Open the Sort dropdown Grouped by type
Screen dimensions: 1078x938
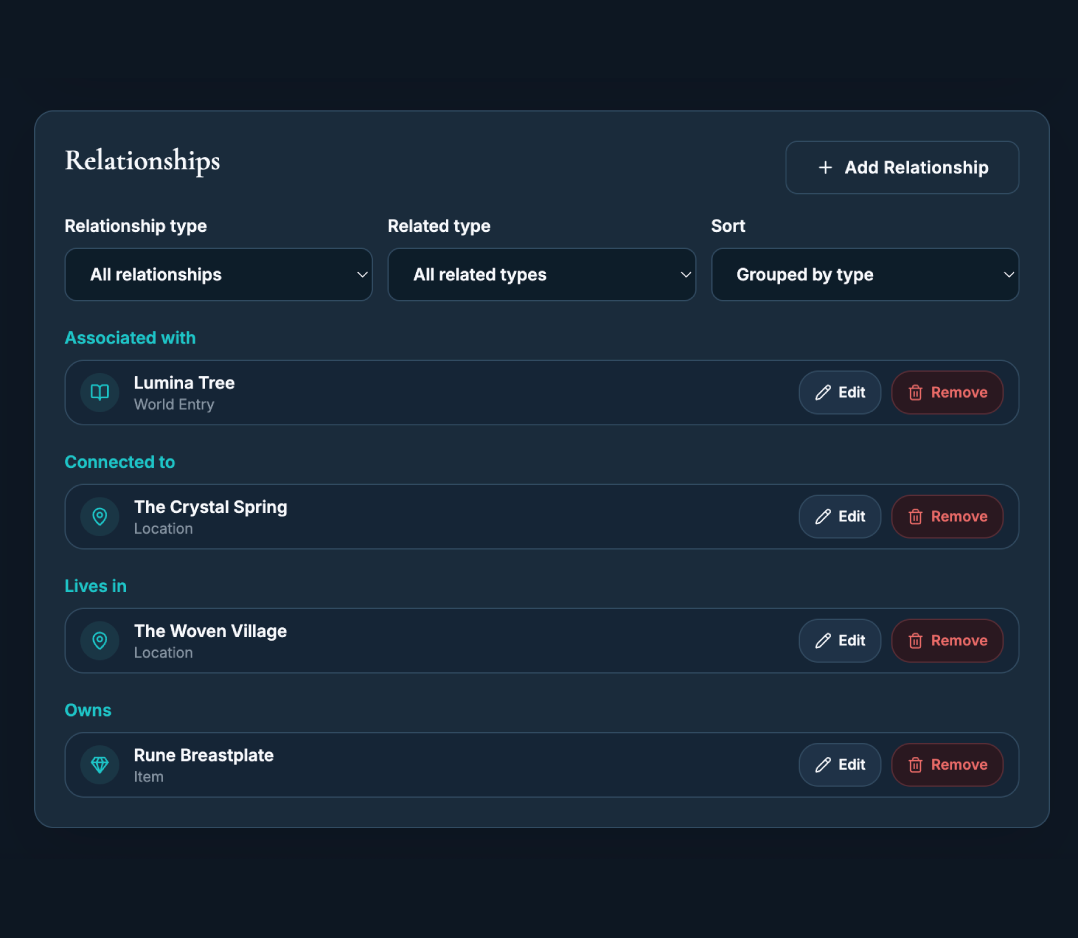point(865,274)
